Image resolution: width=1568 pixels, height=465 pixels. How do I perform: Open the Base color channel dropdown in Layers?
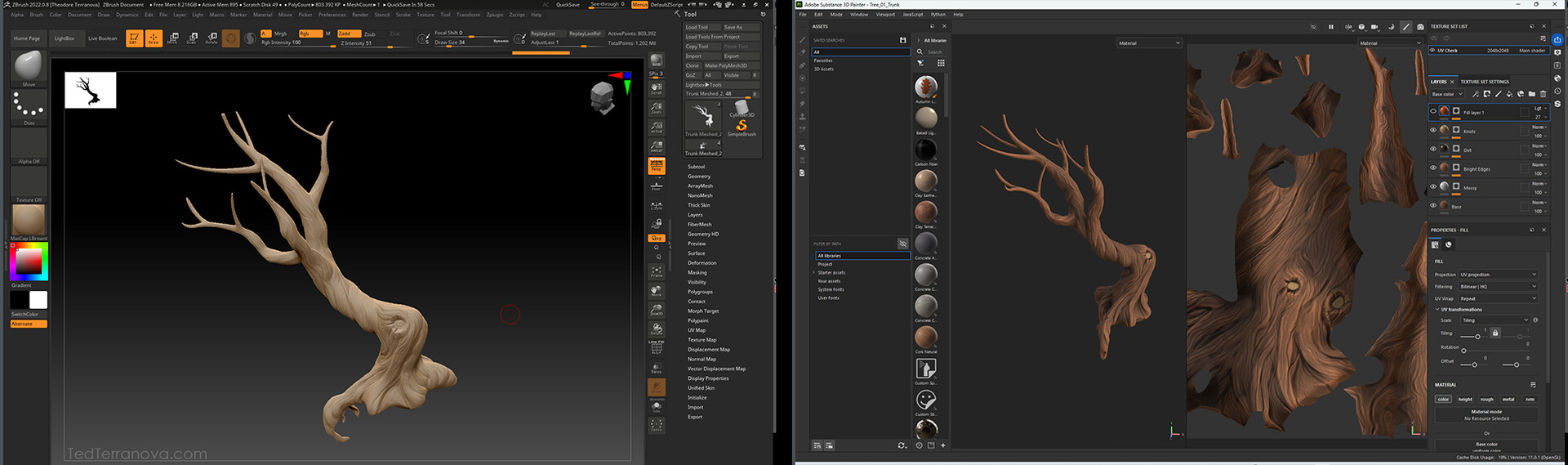(x=1447, y=94)
